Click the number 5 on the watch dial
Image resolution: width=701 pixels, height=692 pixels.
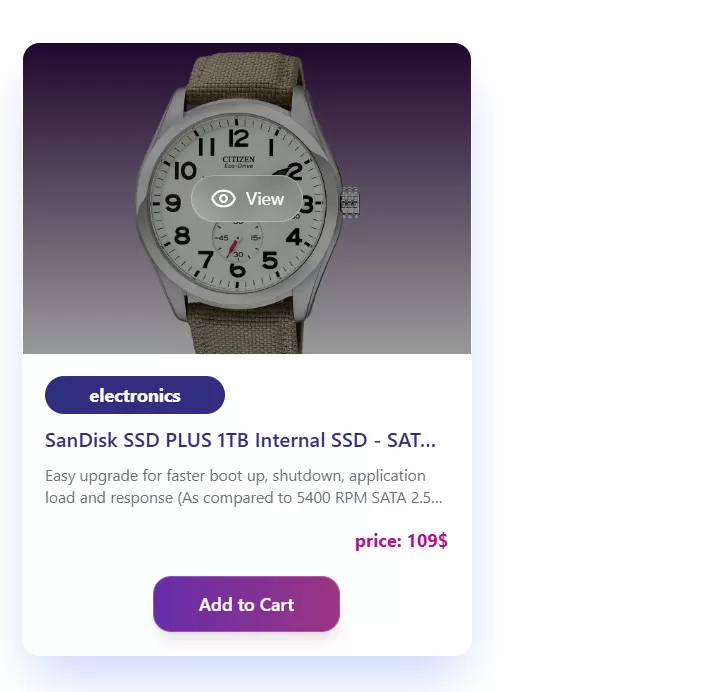point(270,260)
